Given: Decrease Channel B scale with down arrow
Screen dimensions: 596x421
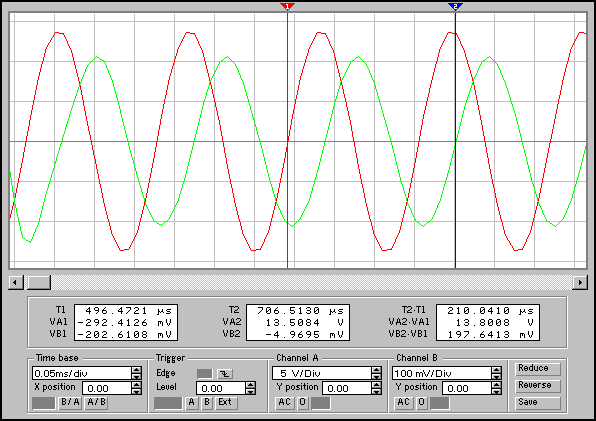Looking at the screenshot, I should point(496,377).
